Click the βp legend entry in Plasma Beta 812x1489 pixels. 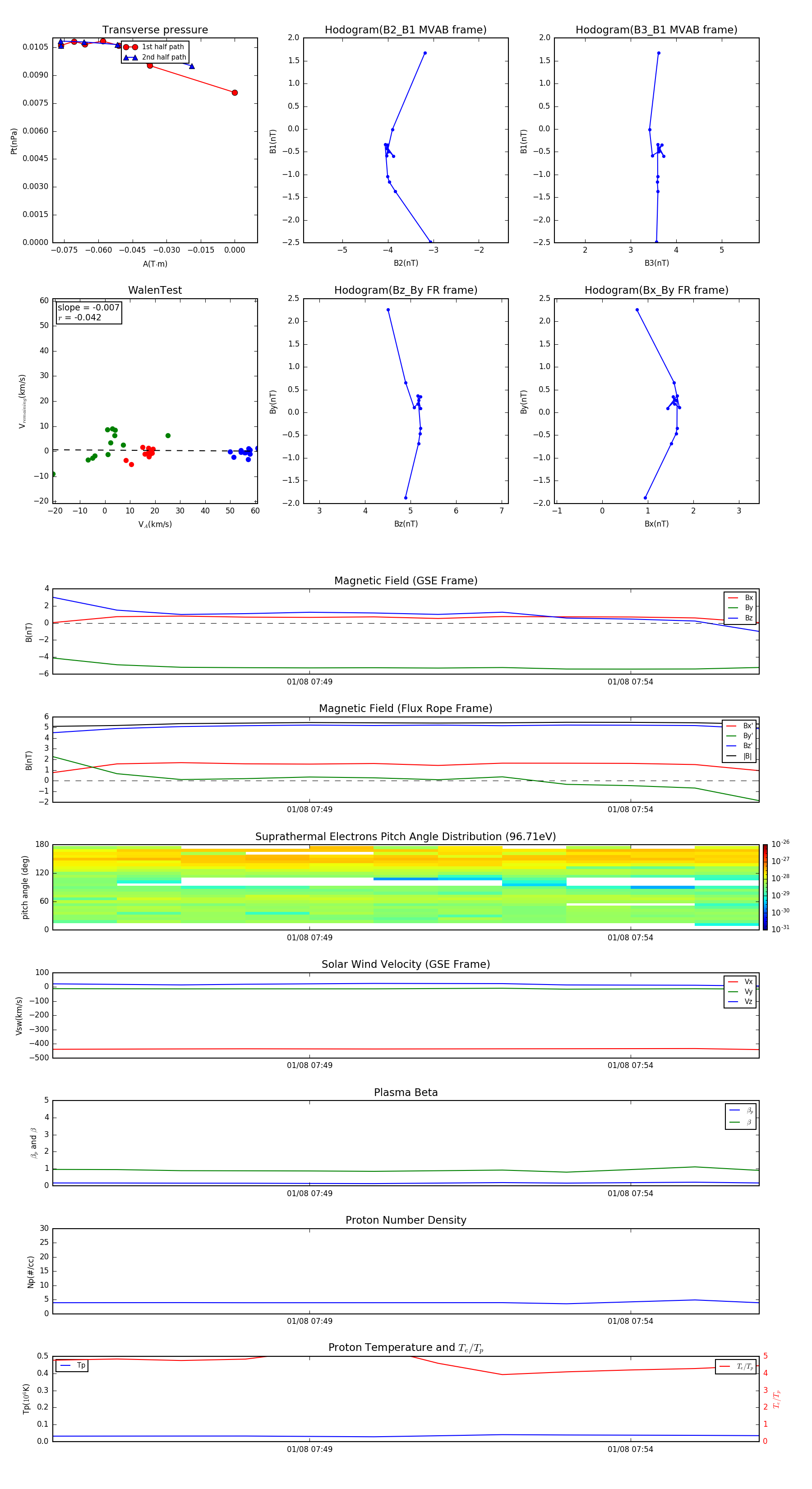741,1110
